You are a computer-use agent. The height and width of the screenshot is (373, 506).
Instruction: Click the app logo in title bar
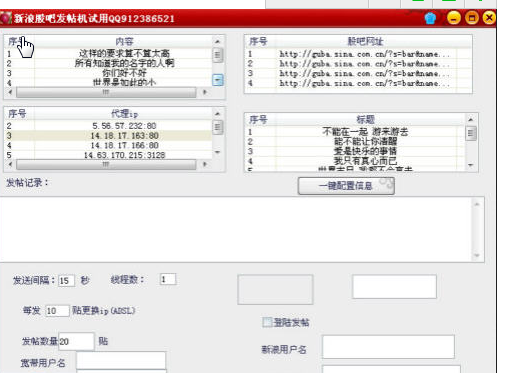point(6,18)
